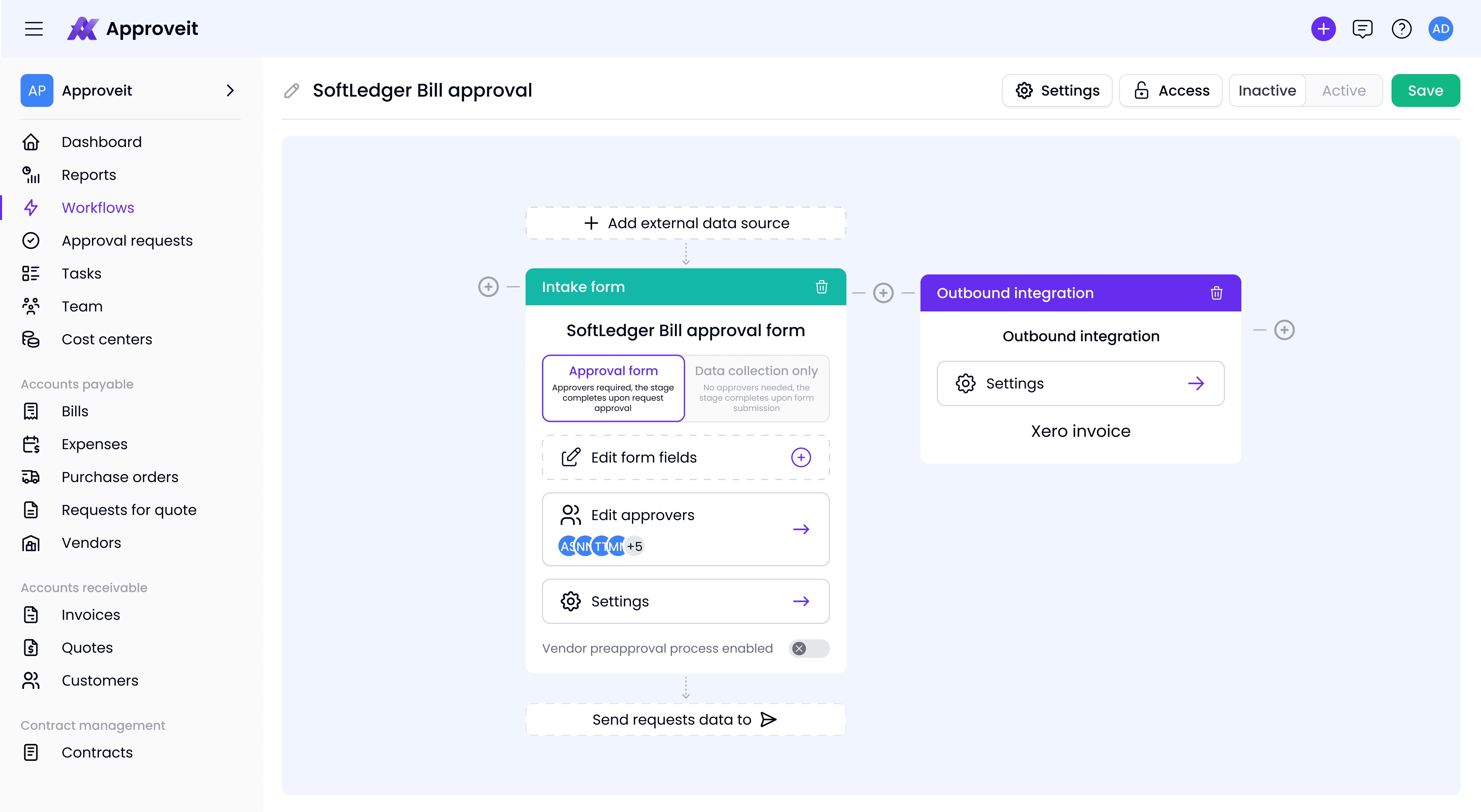
Task: Expand the Approveit workspace chevron
Action: coord(230,91)
